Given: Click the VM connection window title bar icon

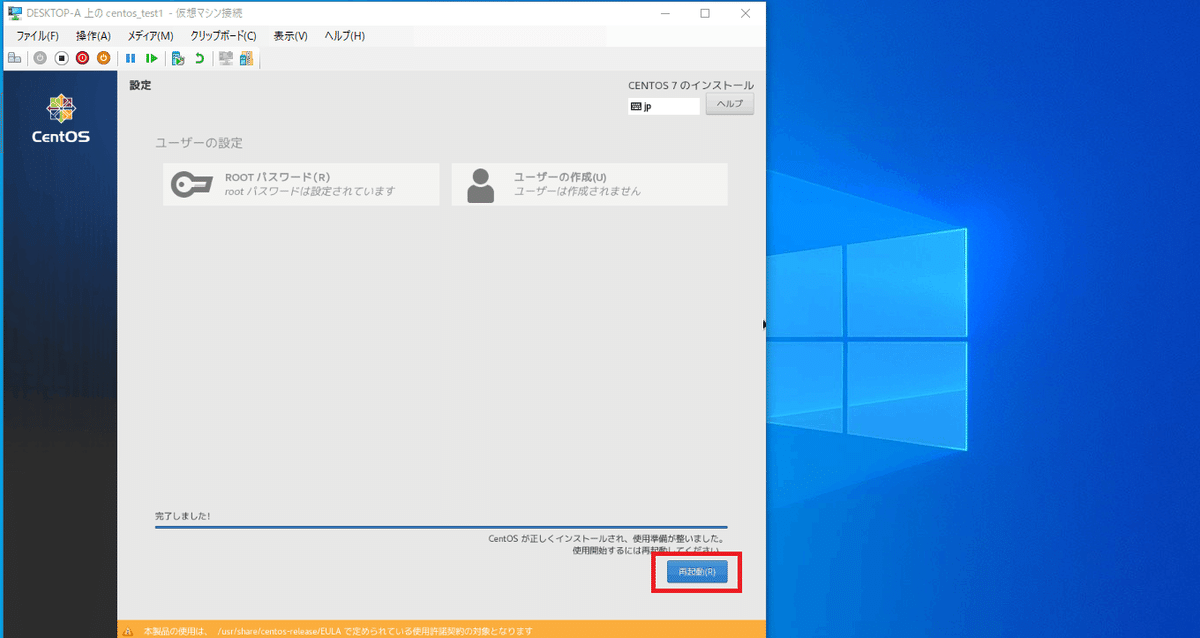Looking at the screenshot, I should click(15, 13).
